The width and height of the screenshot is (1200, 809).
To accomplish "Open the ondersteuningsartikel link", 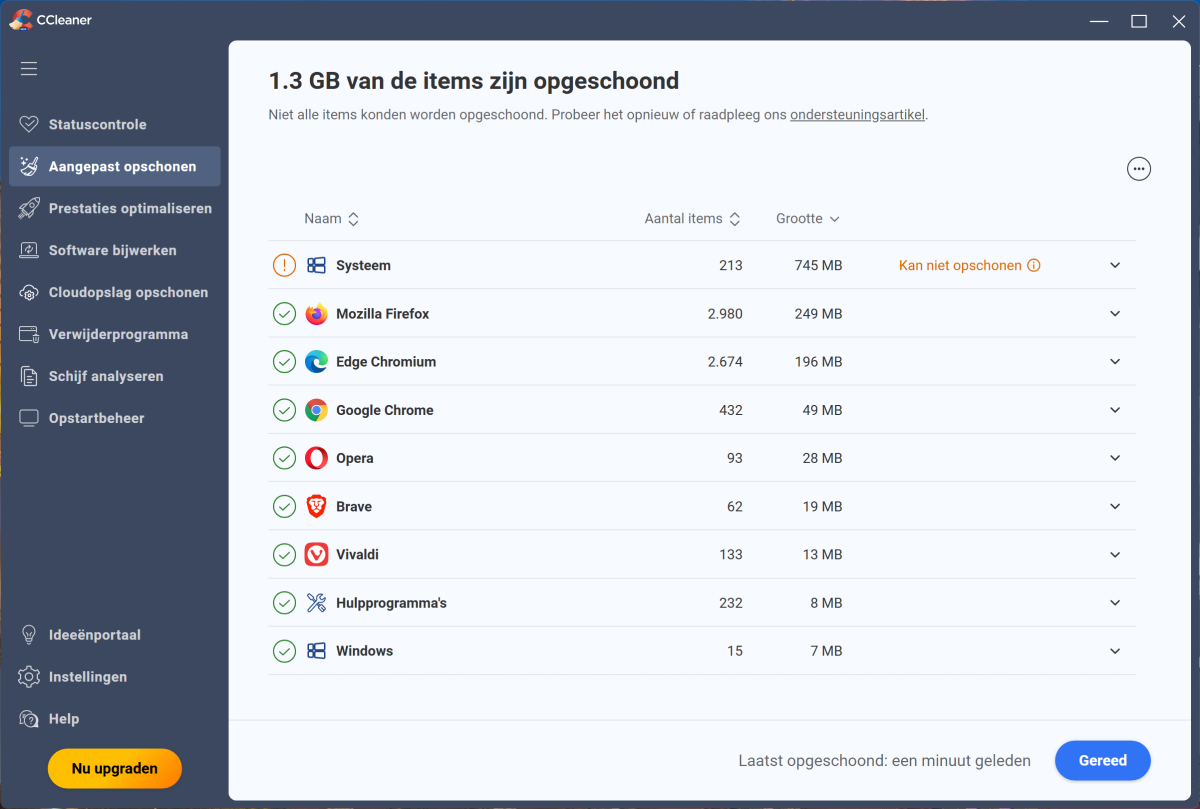I will pyautogui.click(x=857, y=115).
